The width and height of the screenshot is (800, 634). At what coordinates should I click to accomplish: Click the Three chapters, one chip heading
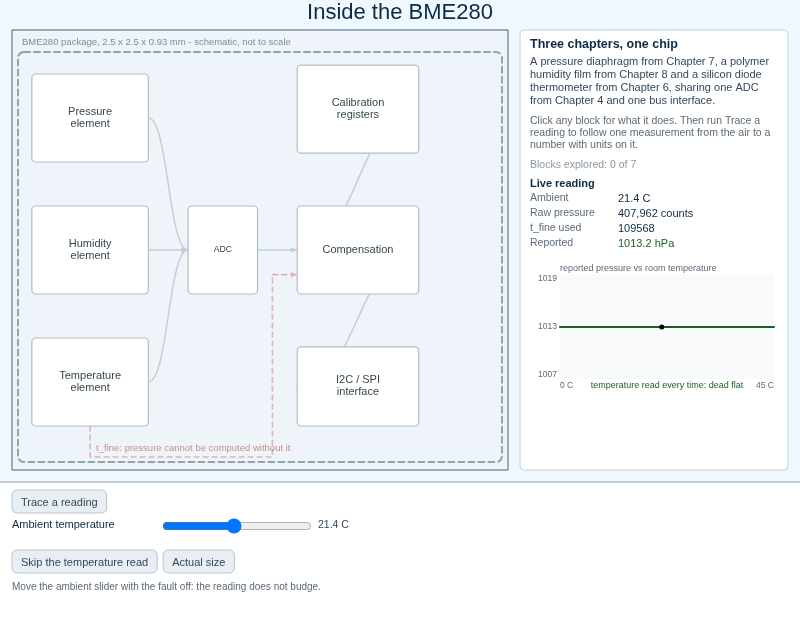pos(604,44)
